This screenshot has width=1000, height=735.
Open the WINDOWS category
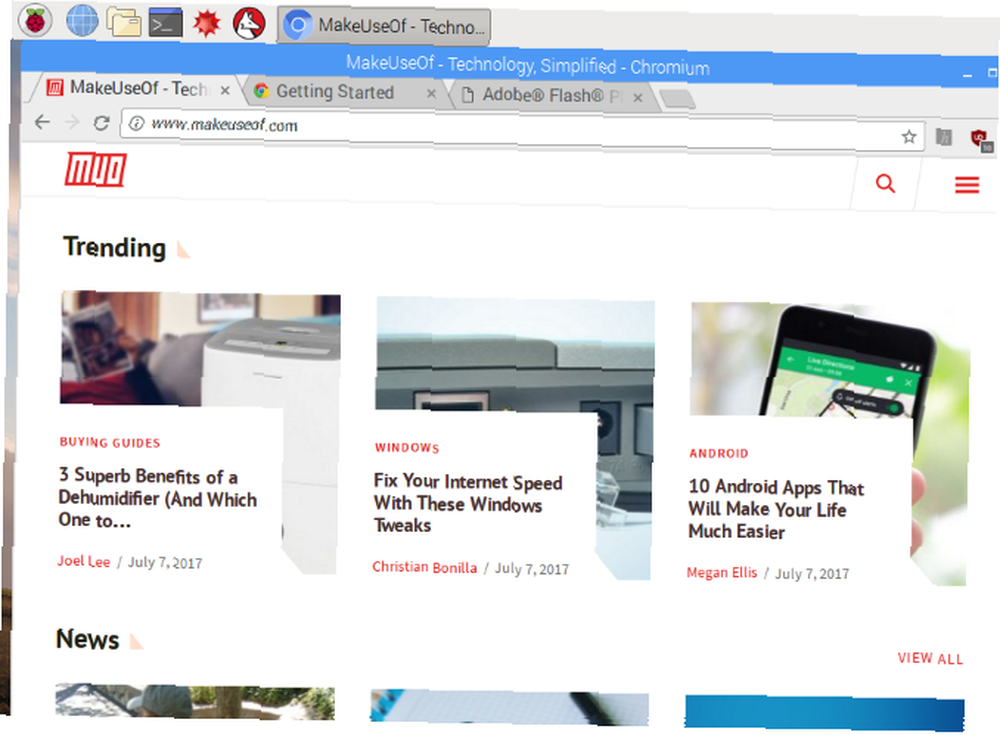407,448
